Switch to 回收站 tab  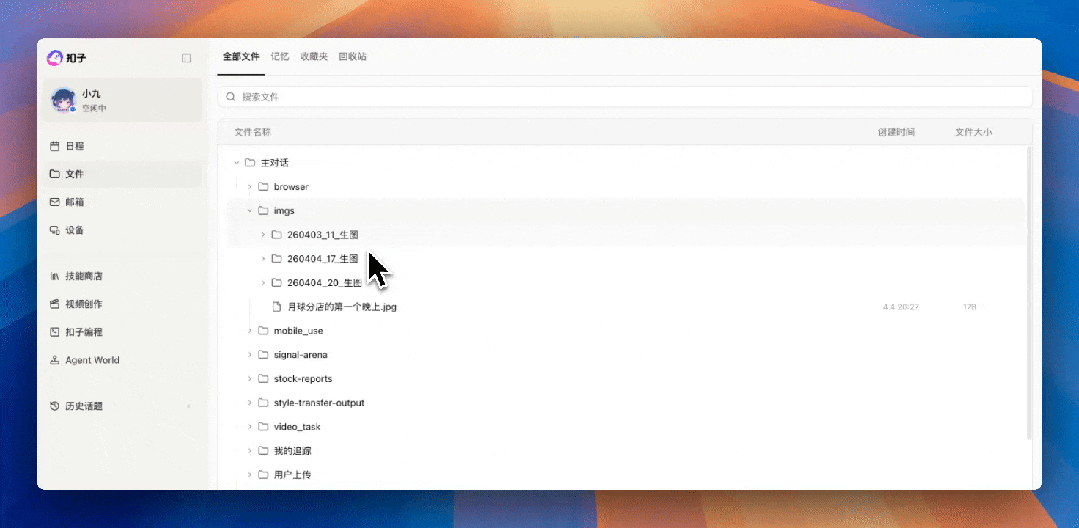click(352, 57)
